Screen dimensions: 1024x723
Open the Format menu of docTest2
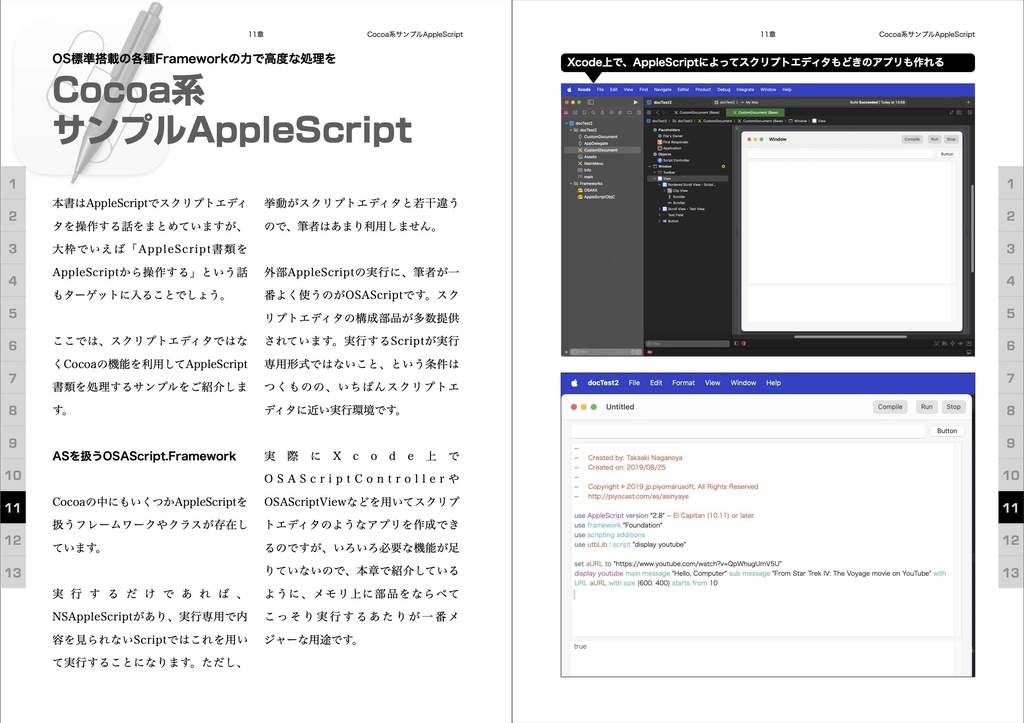[682, 383]
